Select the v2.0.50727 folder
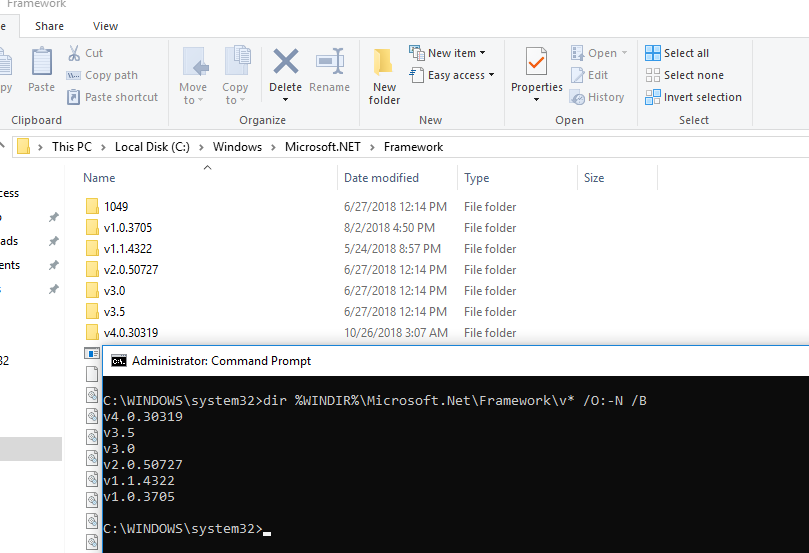 pos(131,270)
